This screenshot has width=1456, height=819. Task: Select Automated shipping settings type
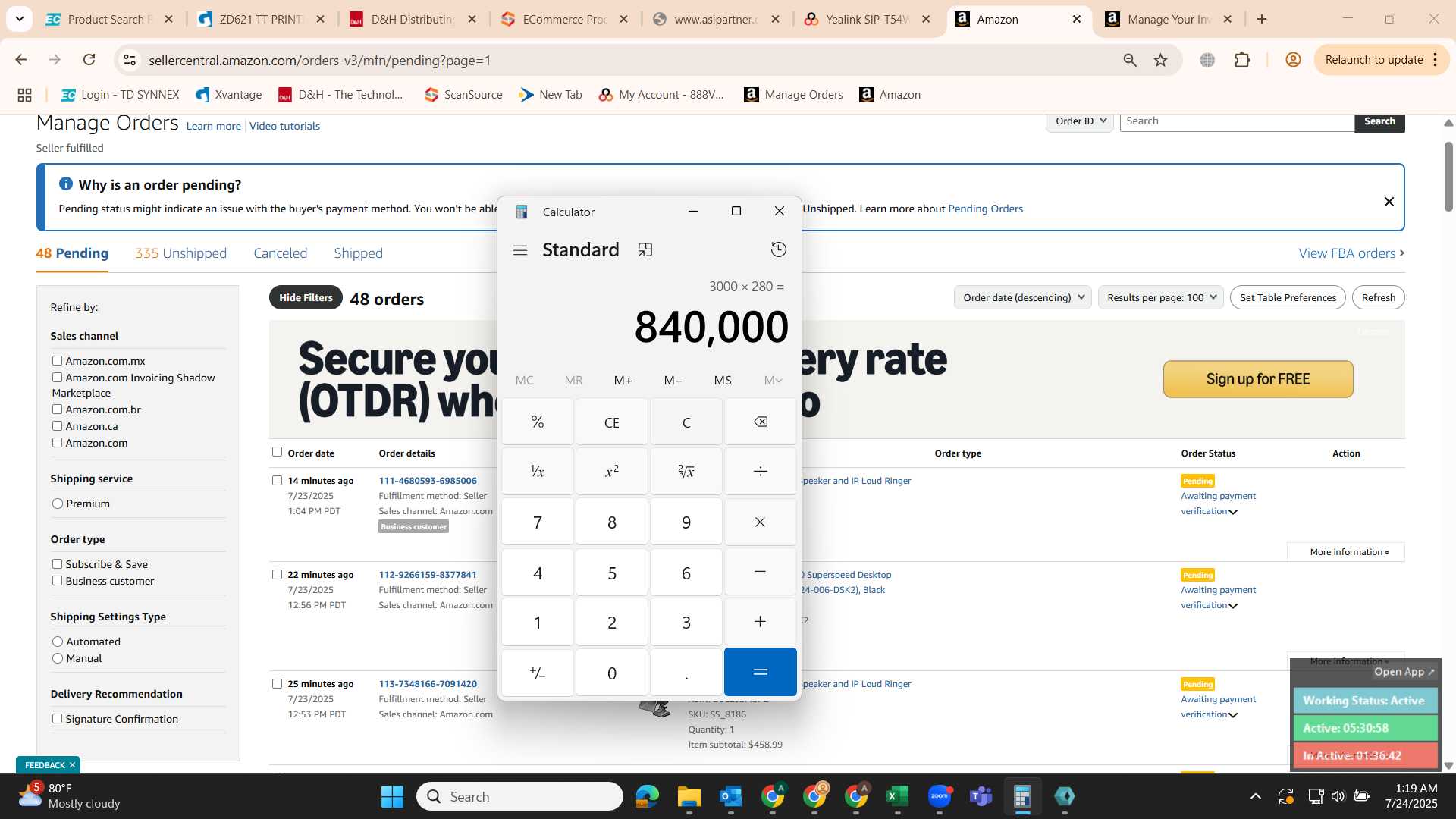(58, 642)
